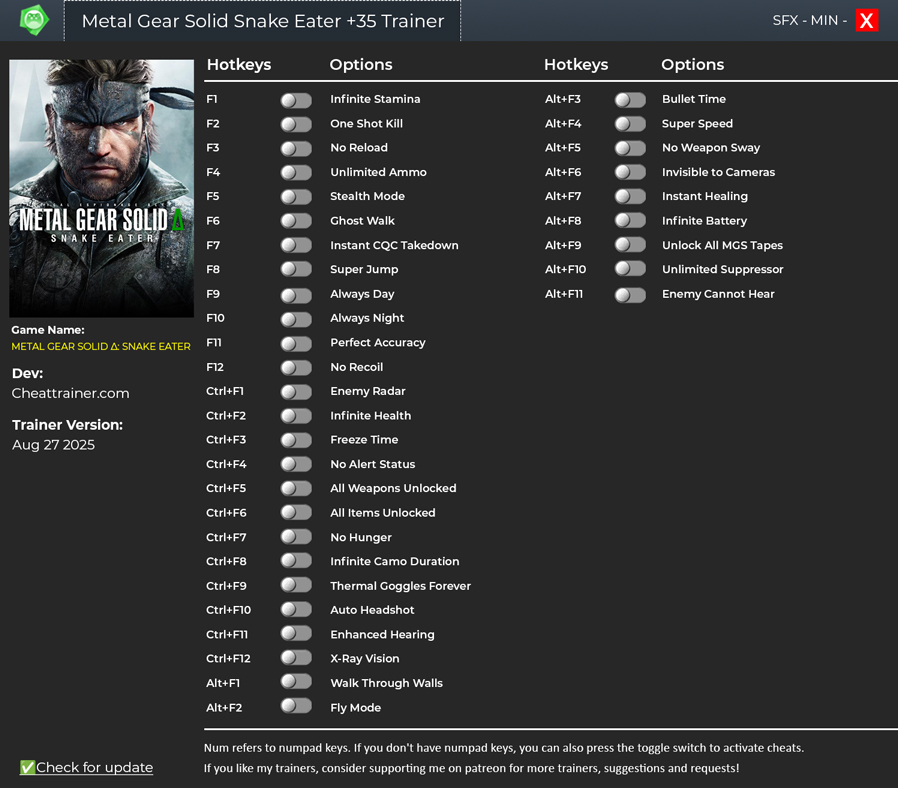The image size is (898, 788).
Task: Toggle Enemy Cannot Hear switch
Action: click(630, 295)
